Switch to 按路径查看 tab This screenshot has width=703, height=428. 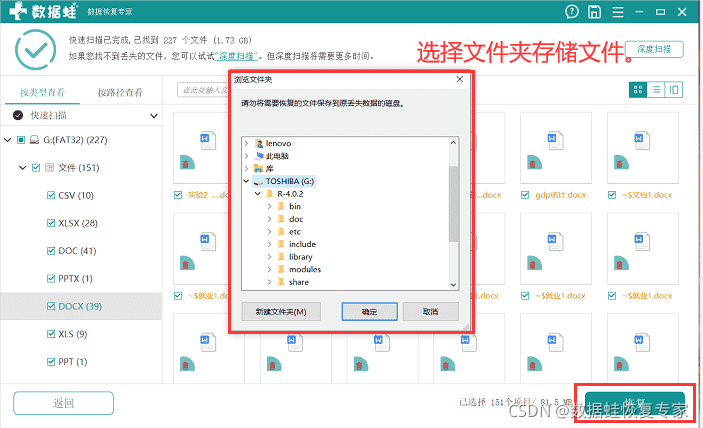tap(120, 92)
